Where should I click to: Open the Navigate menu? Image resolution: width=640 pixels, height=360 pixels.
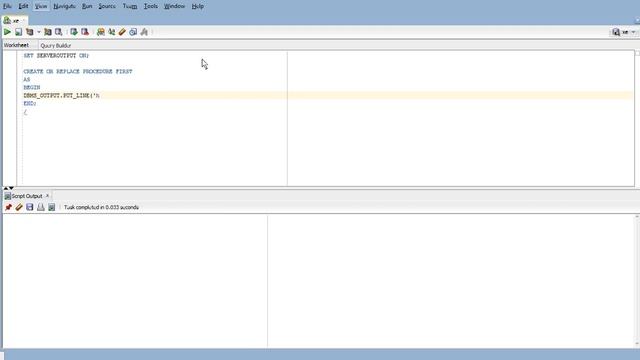(x=64, y=6)
